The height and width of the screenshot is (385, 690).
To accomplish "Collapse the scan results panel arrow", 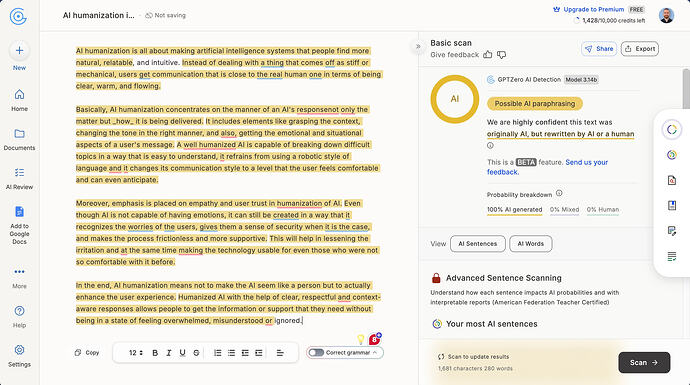I will (418, 46).
